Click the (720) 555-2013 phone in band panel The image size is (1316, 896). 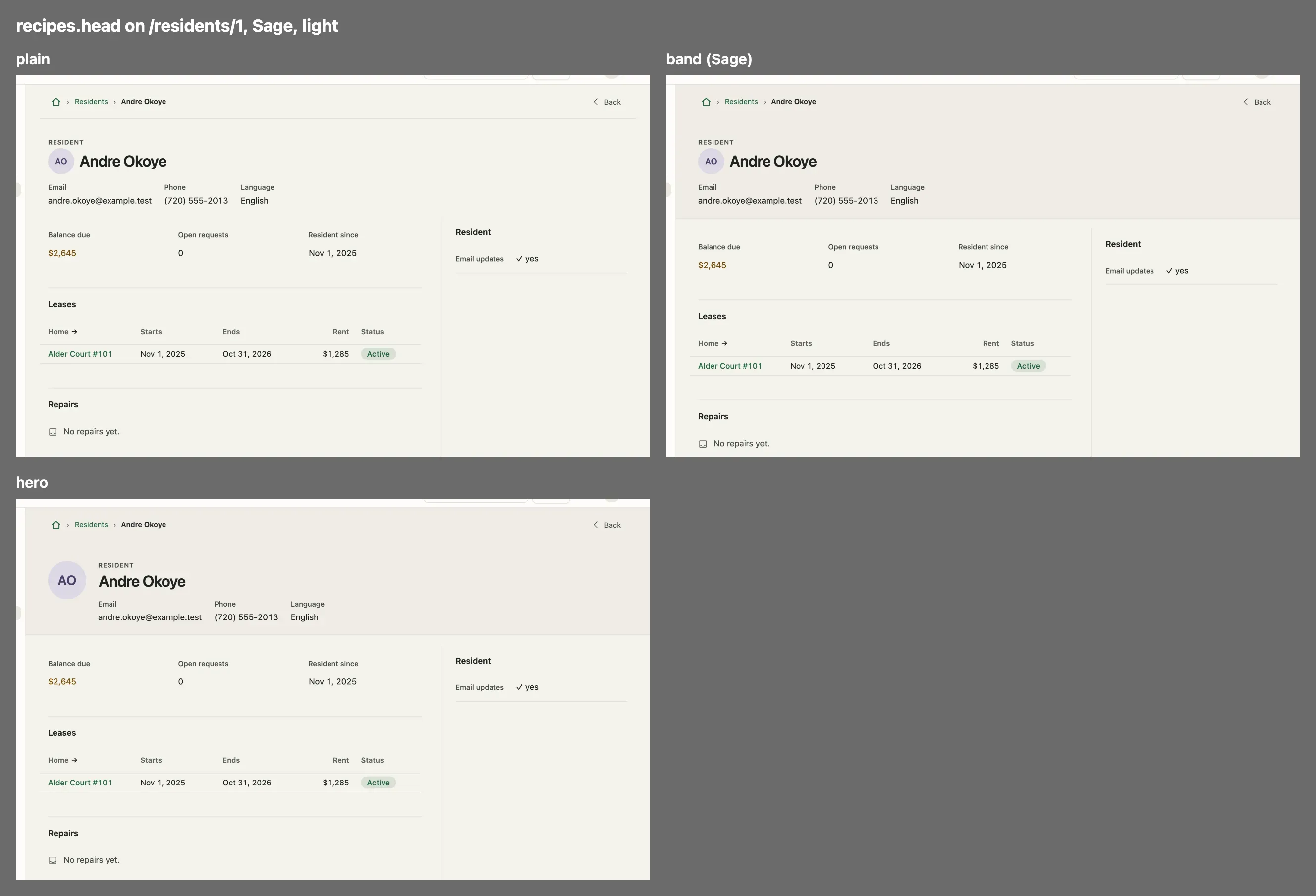(846, 201)
